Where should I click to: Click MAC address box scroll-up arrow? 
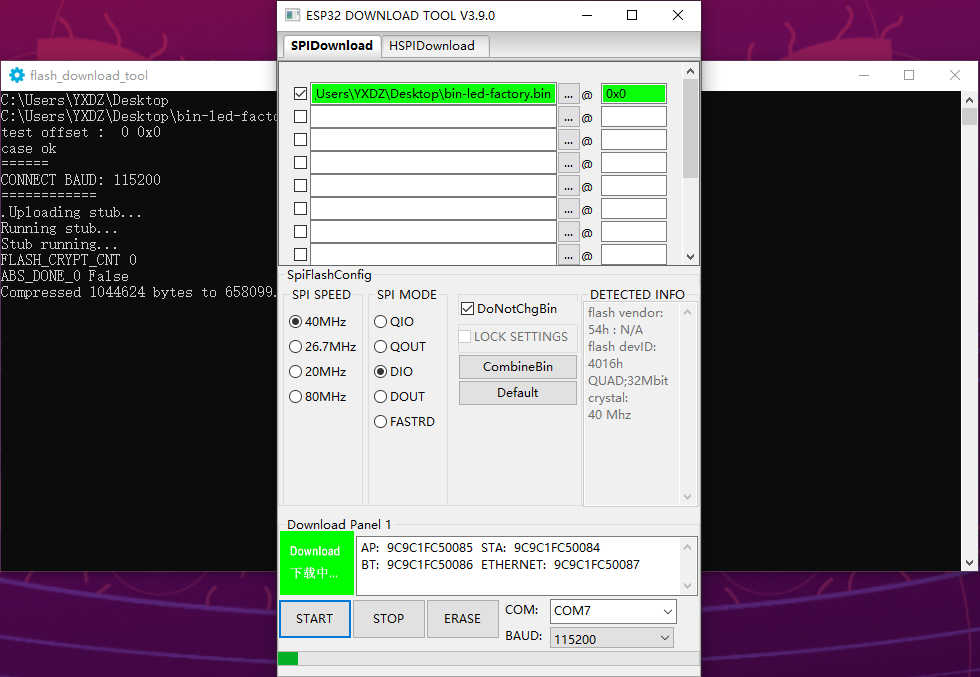688,547
